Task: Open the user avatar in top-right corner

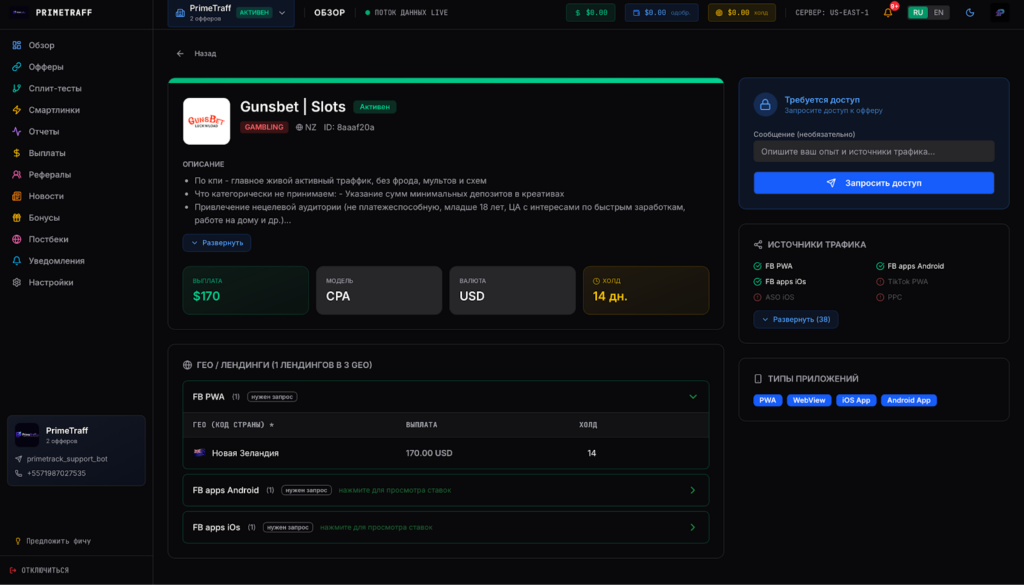Action: (1000, 12)
